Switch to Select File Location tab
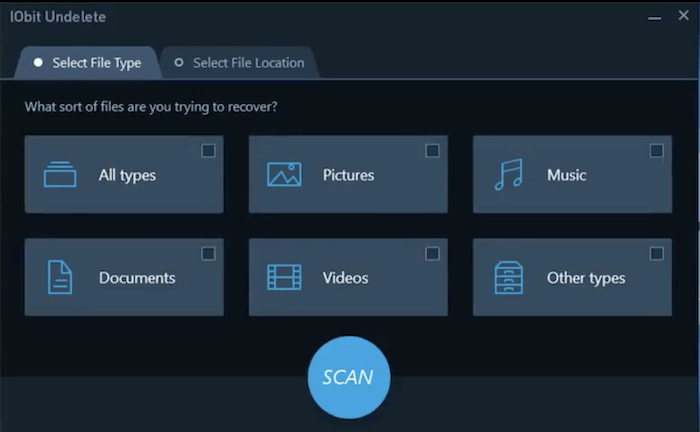 click(x=239, y=63)
